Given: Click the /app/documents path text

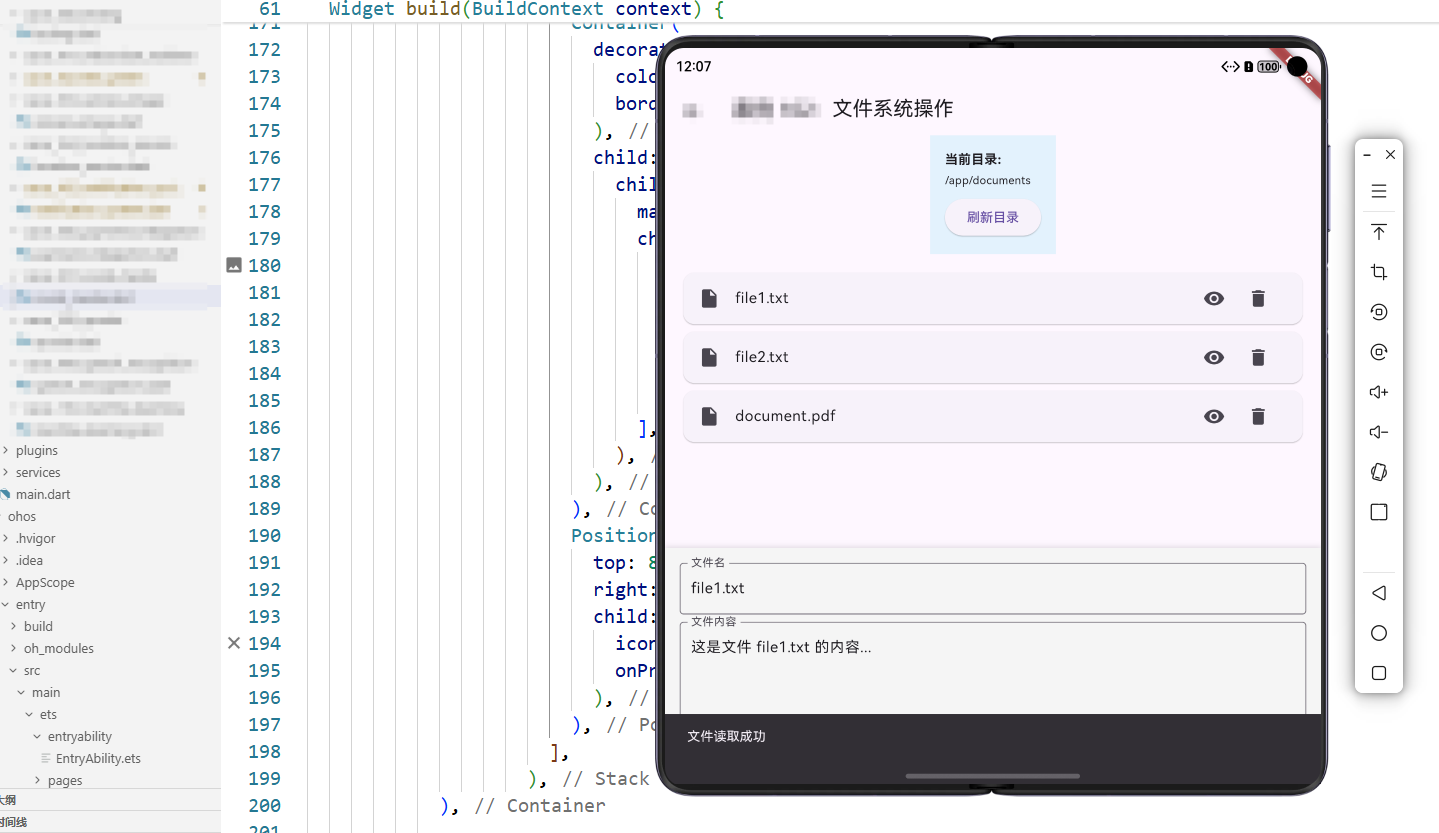Looking at the screenshot, I should coord(987,181).
